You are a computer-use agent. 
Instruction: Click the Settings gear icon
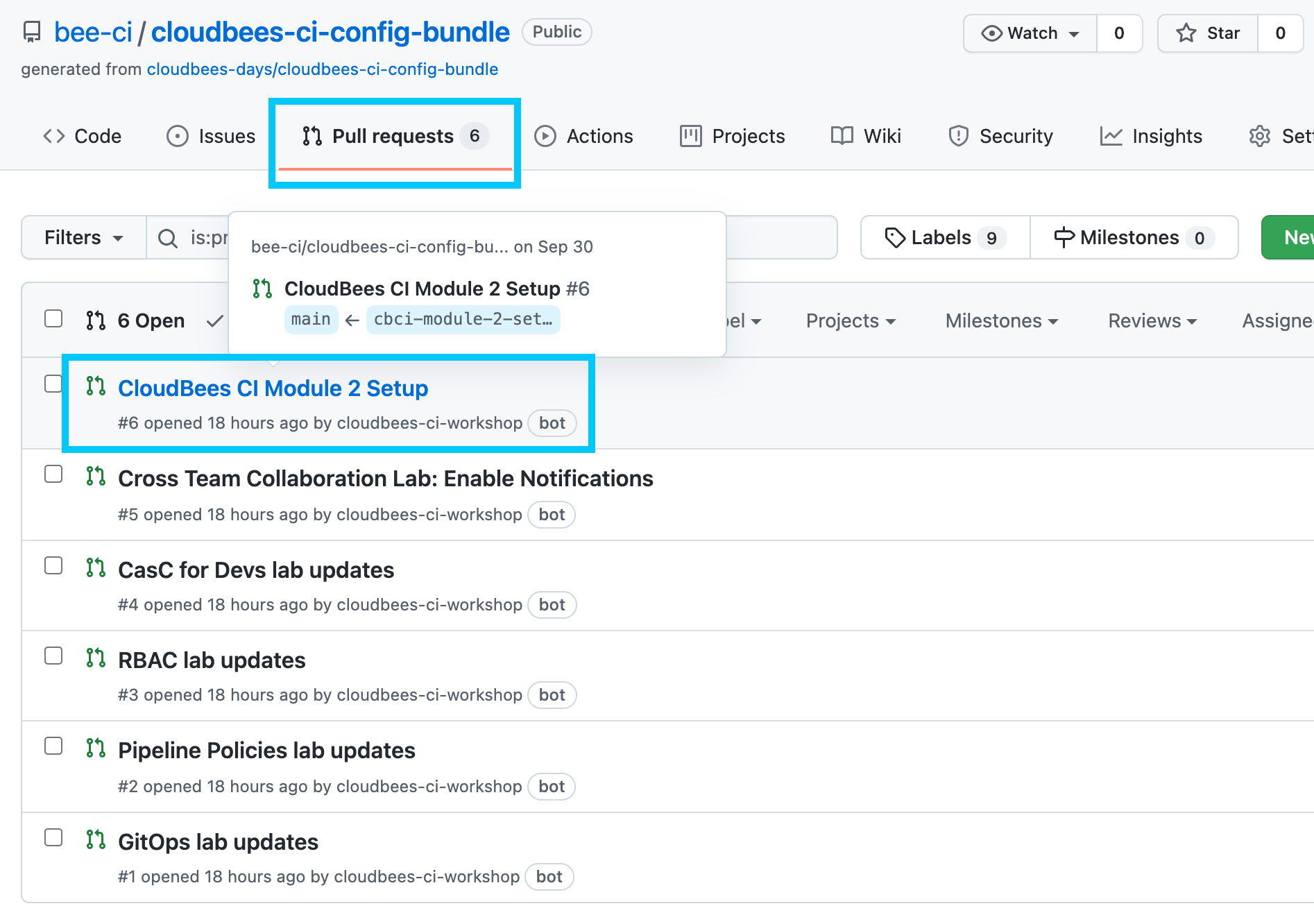(1259, 136)
